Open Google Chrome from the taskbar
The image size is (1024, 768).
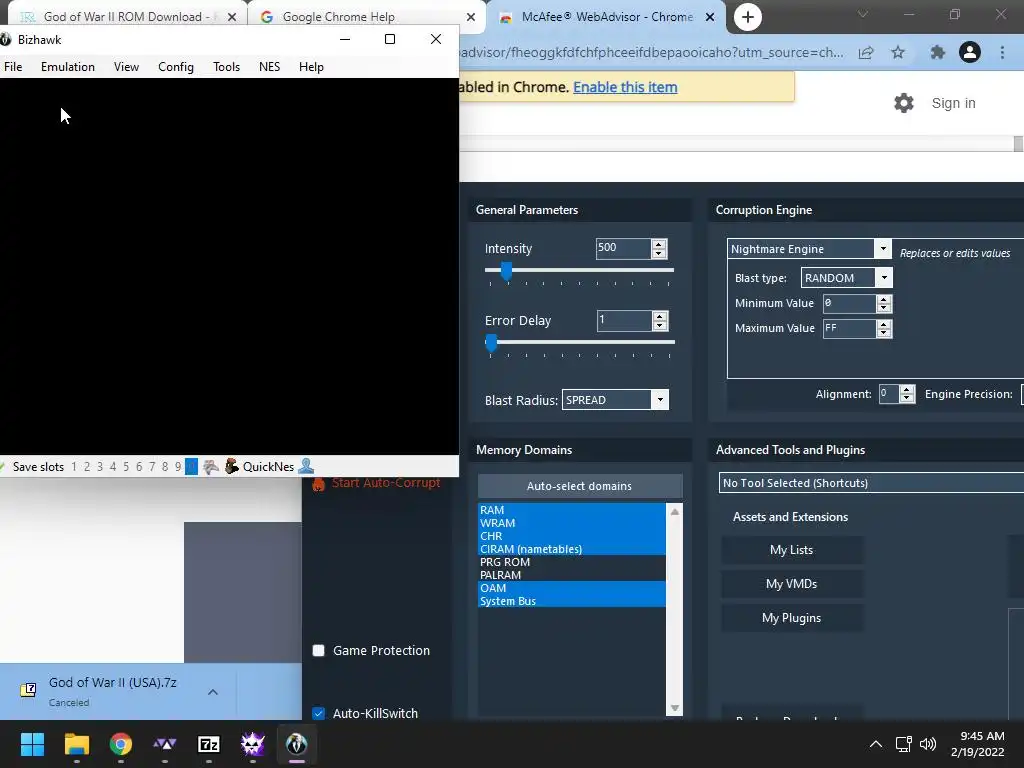click(121, 744)
